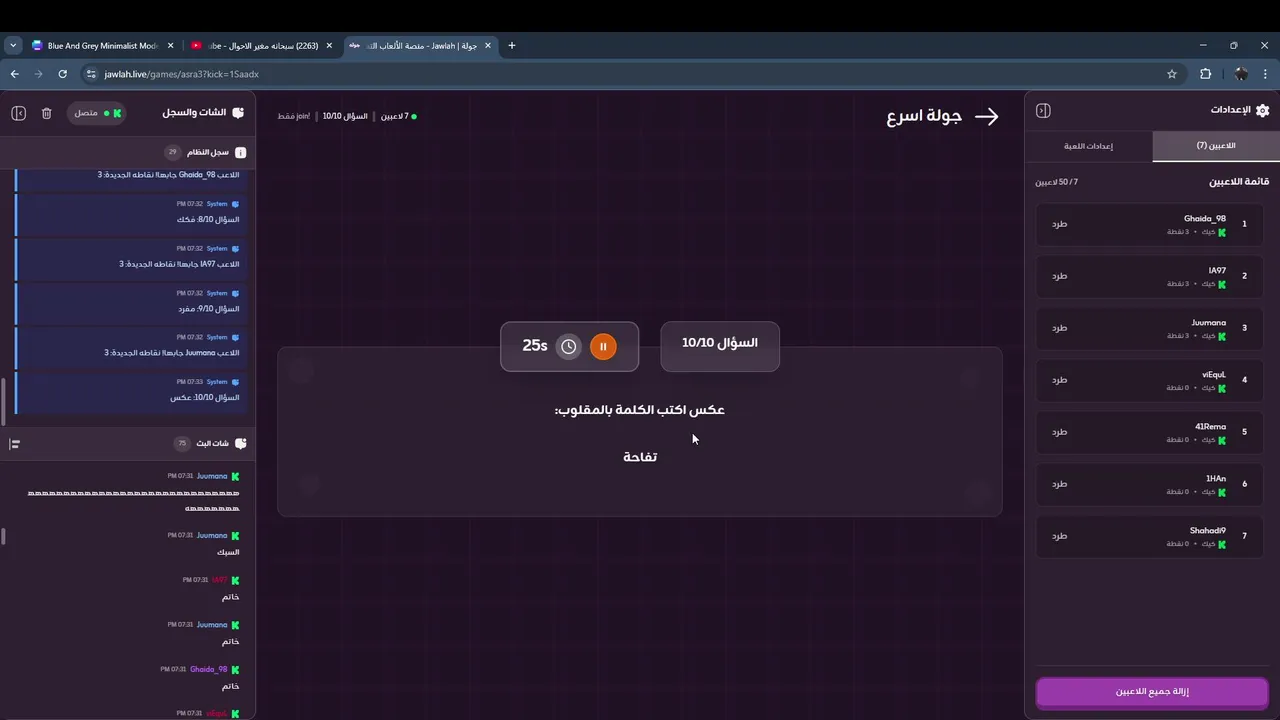The image size is (1280, 720).
Task: Close the Blue And Grey Minimalist browser tab
Action: pyautogui.click(x=171, y=45)
